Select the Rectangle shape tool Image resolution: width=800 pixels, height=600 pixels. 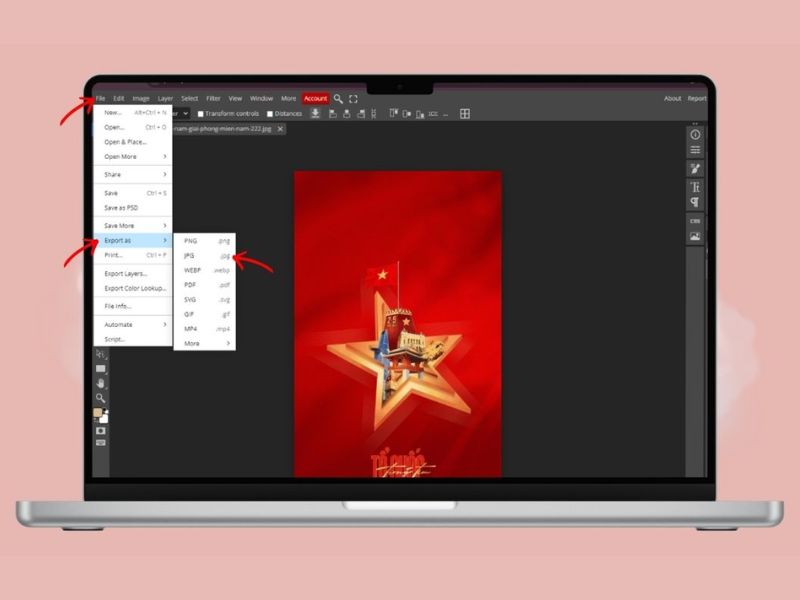(101, 369)
